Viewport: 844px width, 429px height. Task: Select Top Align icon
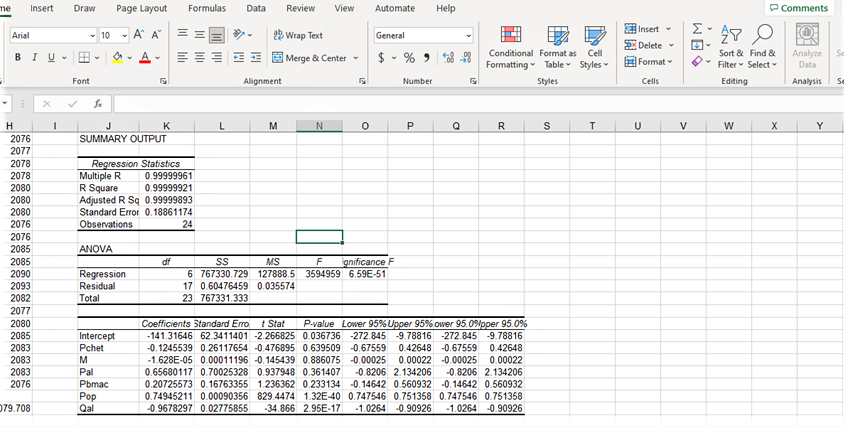(182, 35)
